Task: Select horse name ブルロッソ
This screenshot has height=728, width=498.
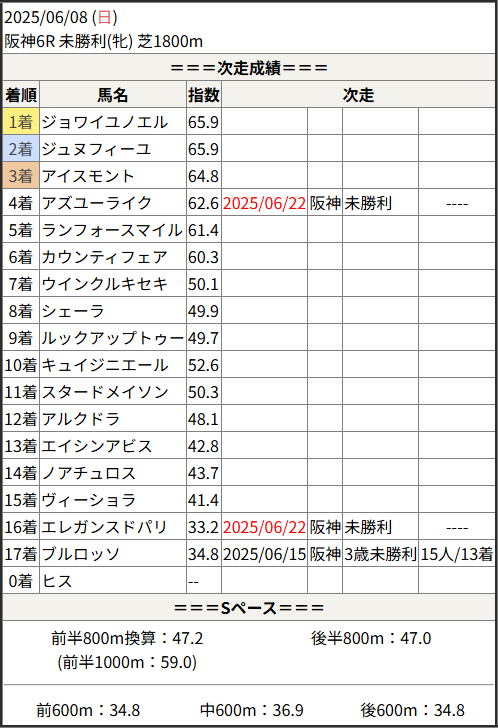Action: pos(81,554)
